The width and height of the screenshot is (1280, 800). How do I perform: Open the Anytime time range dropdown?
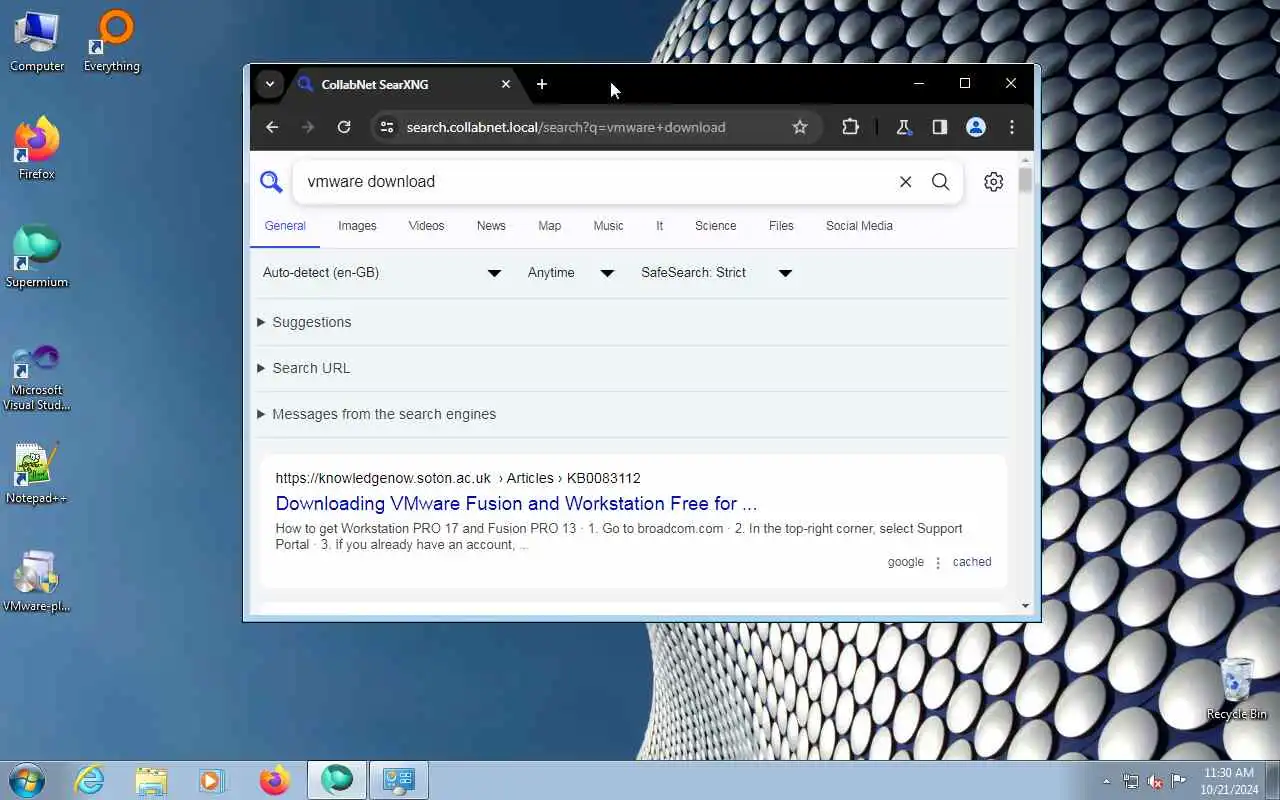[570, 272]
